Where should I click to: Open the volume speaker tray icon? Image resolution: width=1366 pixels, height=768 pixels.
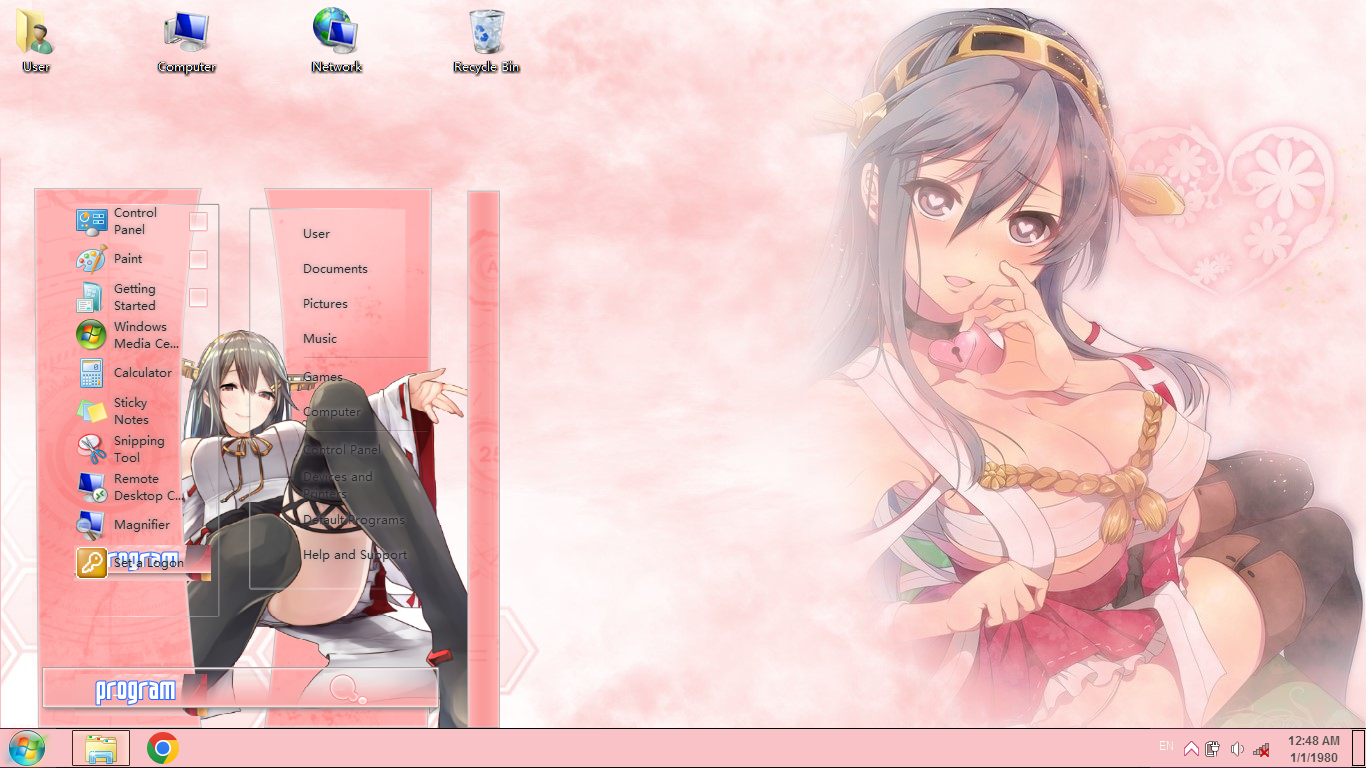[x=1237, y=748]
